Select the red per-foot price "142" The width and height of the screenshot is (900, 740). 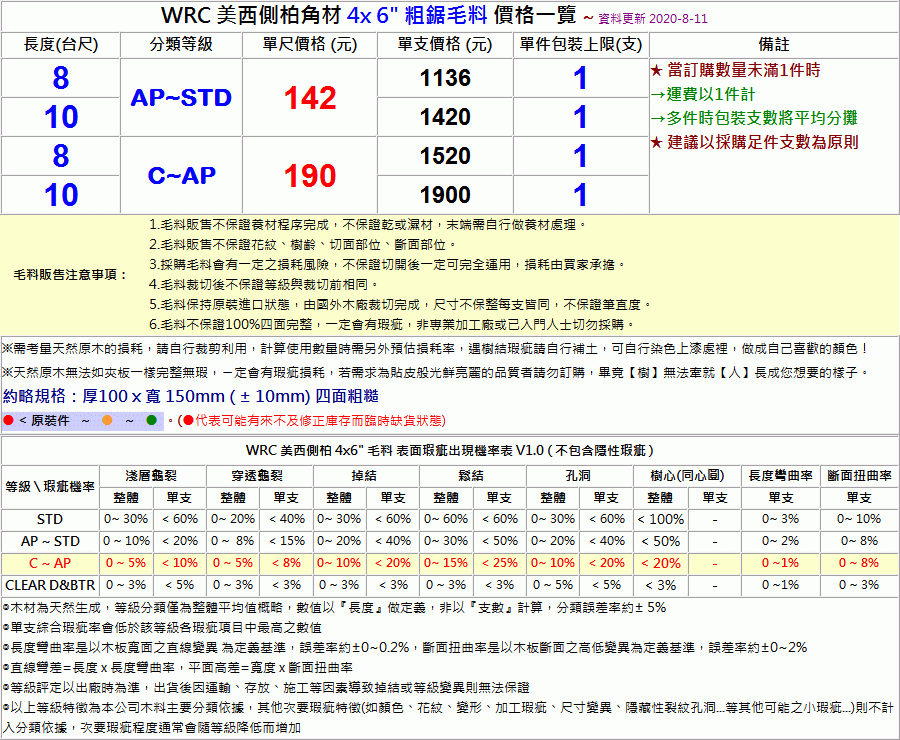[310, 98]
